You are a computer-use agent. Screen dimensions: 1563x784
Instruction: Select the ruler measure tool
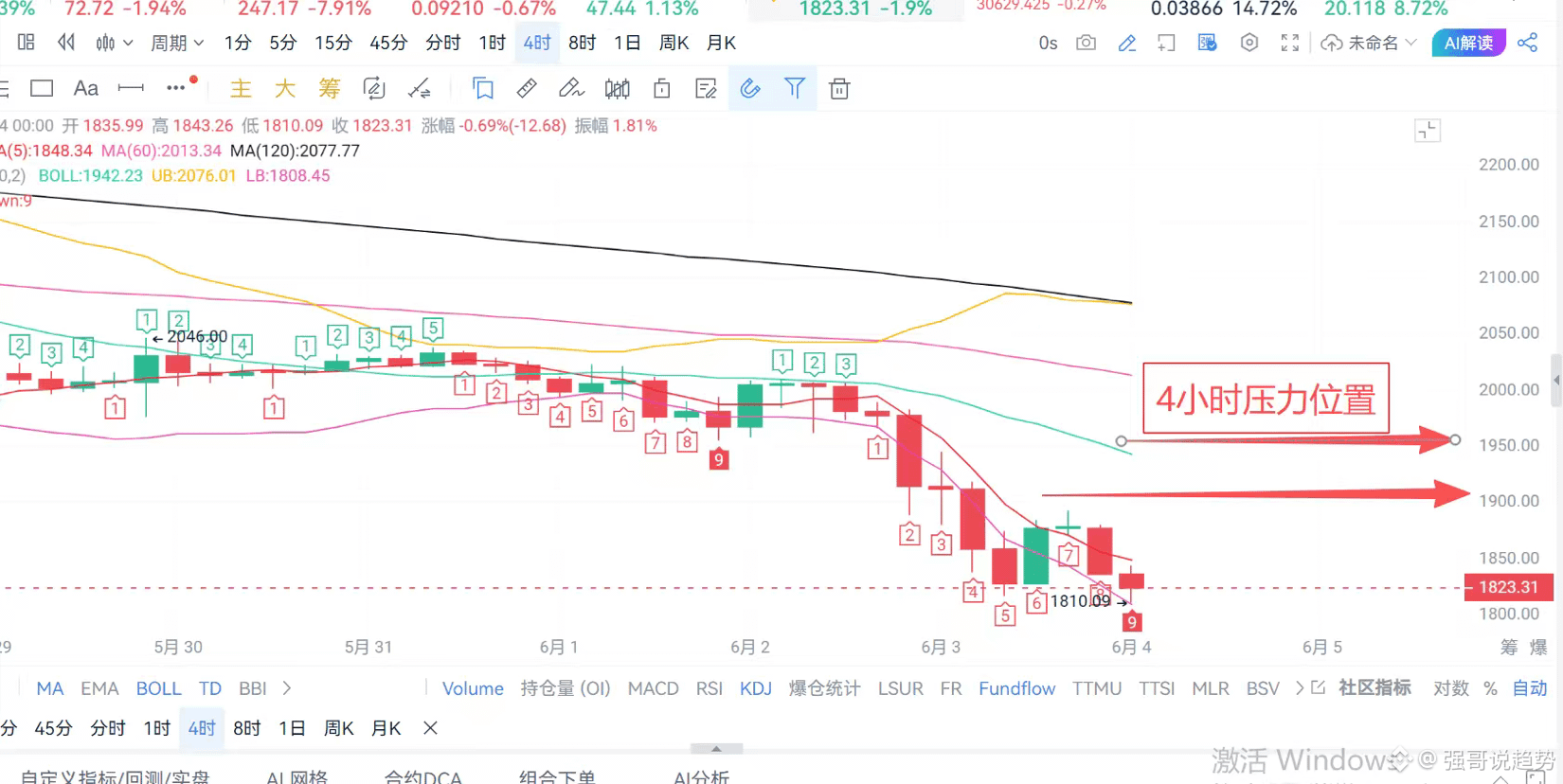click(x=527, y=89)
